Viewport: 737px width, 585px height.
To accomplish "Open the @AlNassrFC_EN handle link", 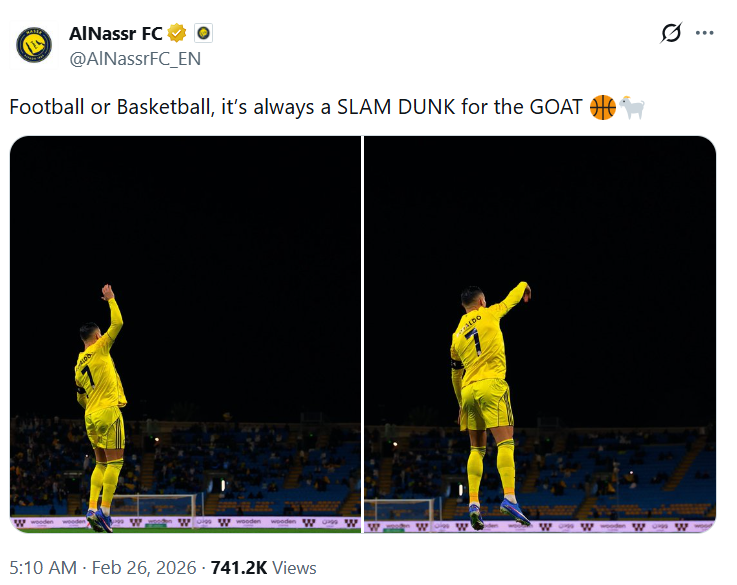I will (135, 58).
